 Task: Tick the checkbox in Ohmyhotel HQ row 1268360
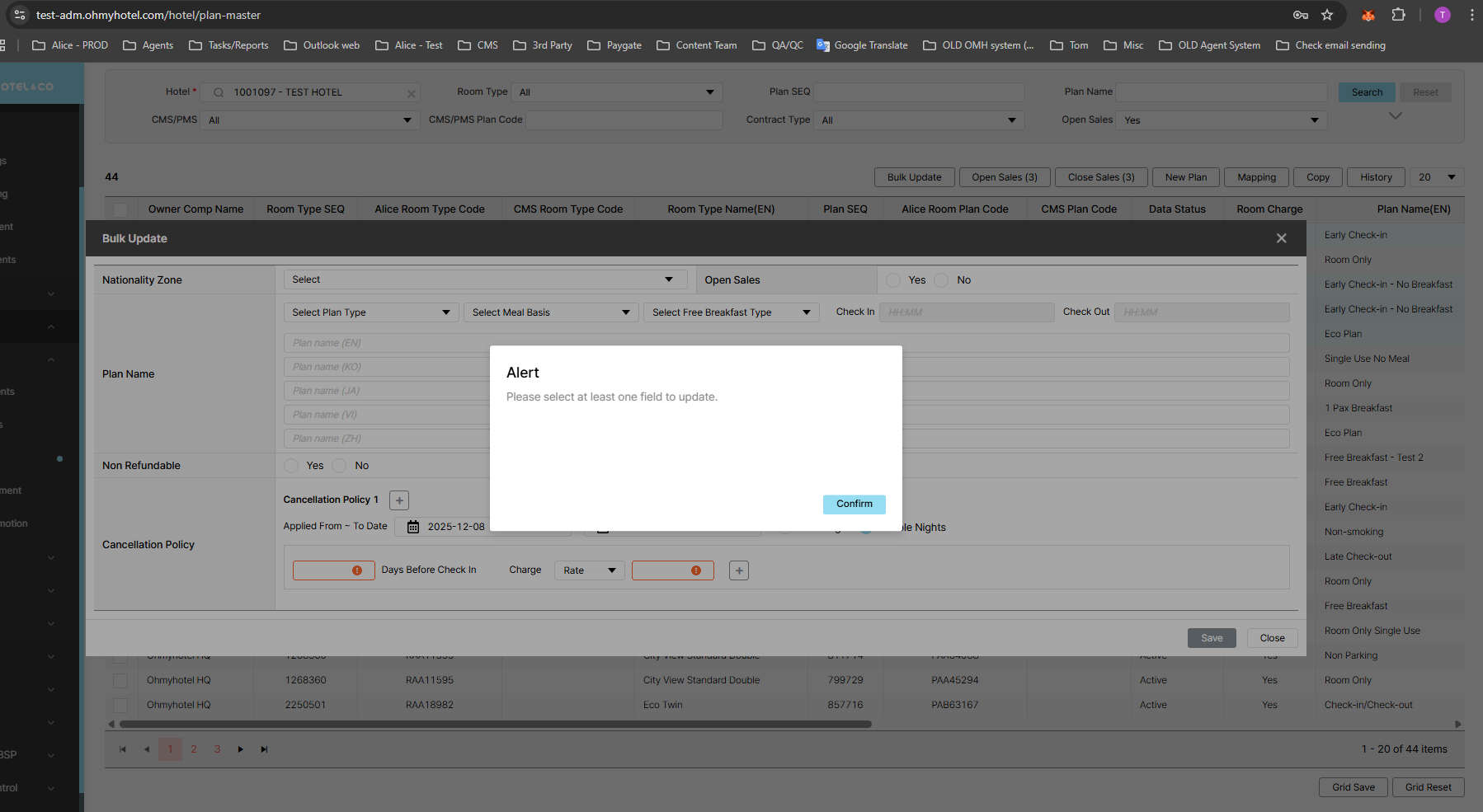pyautogui.click(x=120, y=681)
